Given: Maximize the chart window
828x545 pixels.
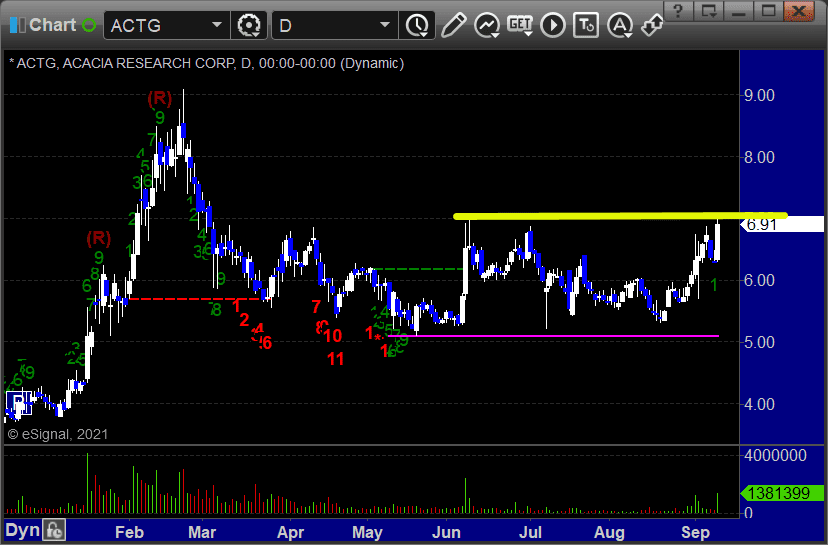Looking at the screenshot, I should [x=768, y=11].
